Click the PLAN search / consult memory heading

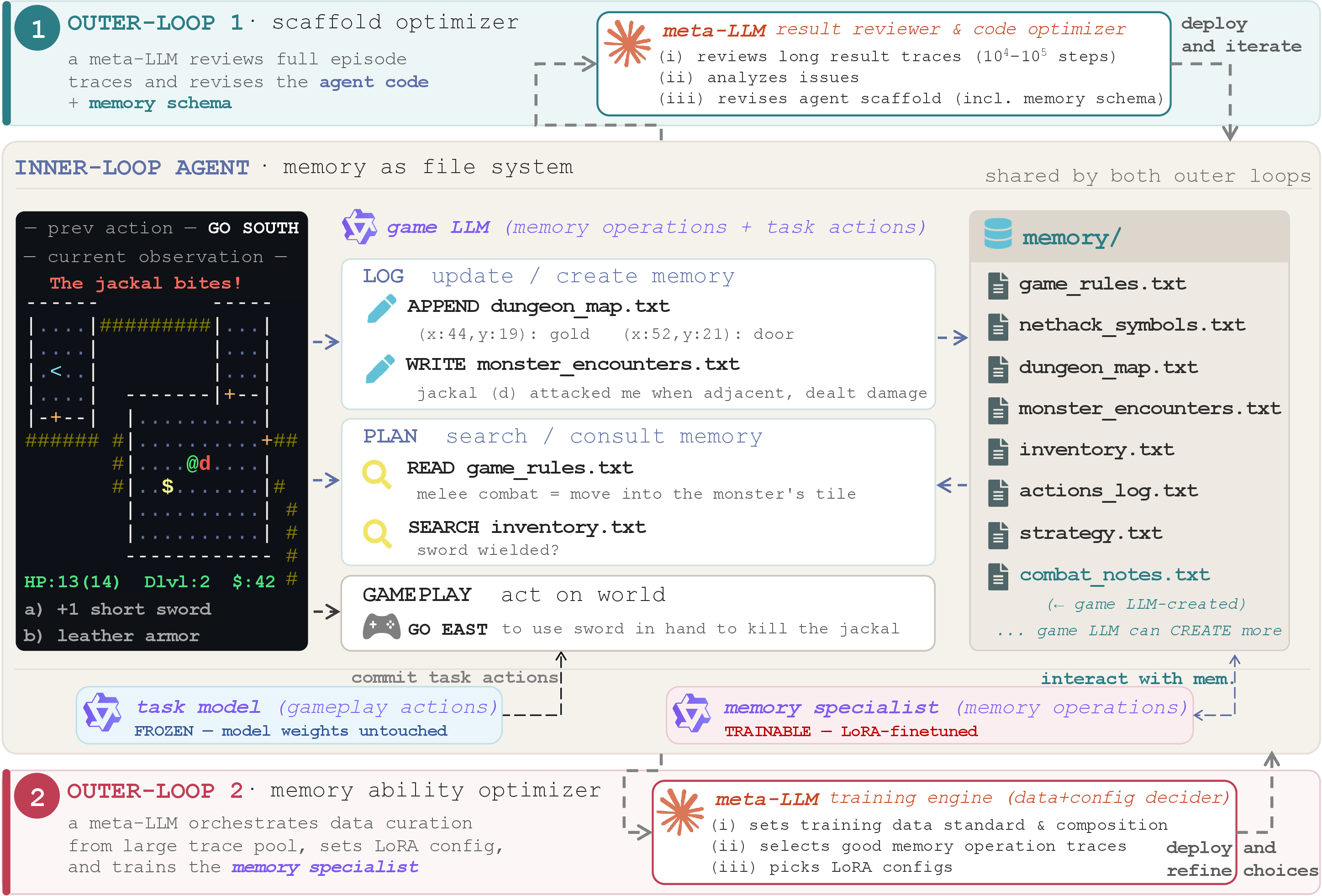[x=563, y=436]
